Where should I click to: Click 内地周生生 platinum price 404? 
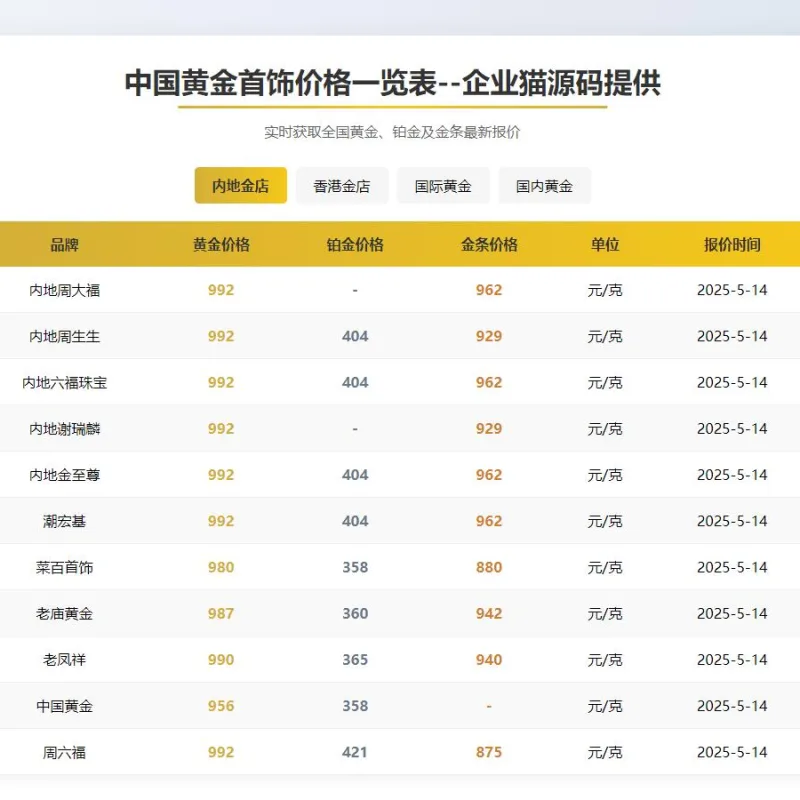[355, 336]
